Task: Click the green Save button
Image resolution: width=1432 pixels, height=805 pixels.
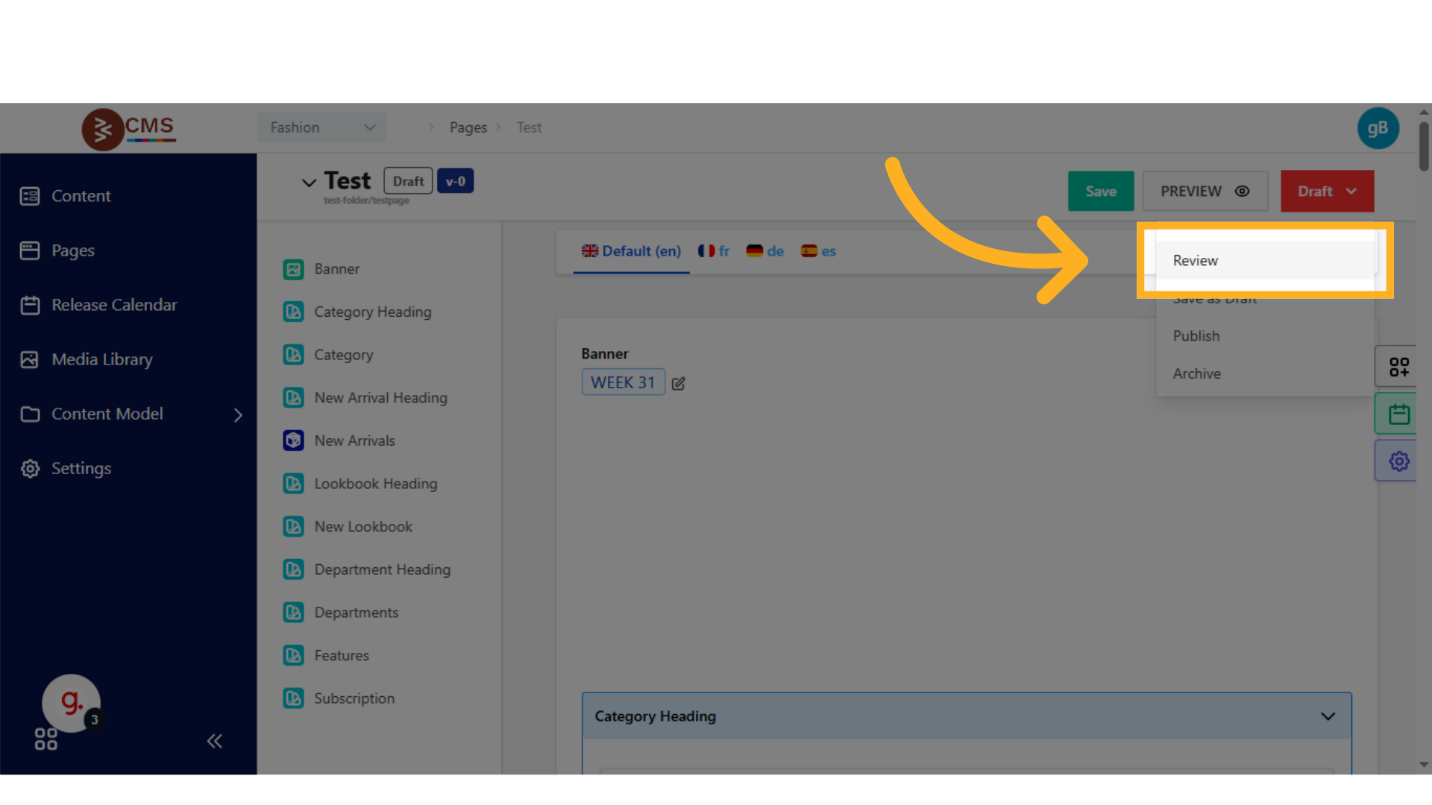Action: point(1100,191)
